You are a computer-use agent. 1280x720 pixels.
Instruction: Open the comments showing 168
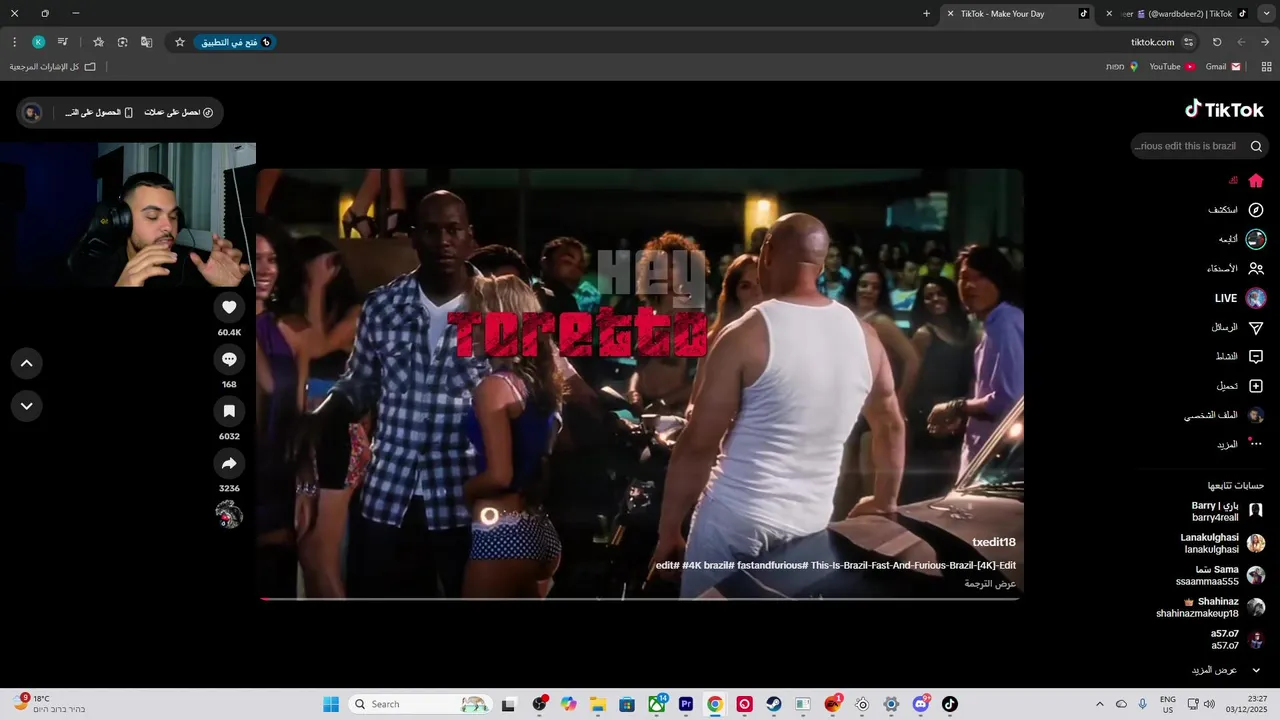coord(229,358)
